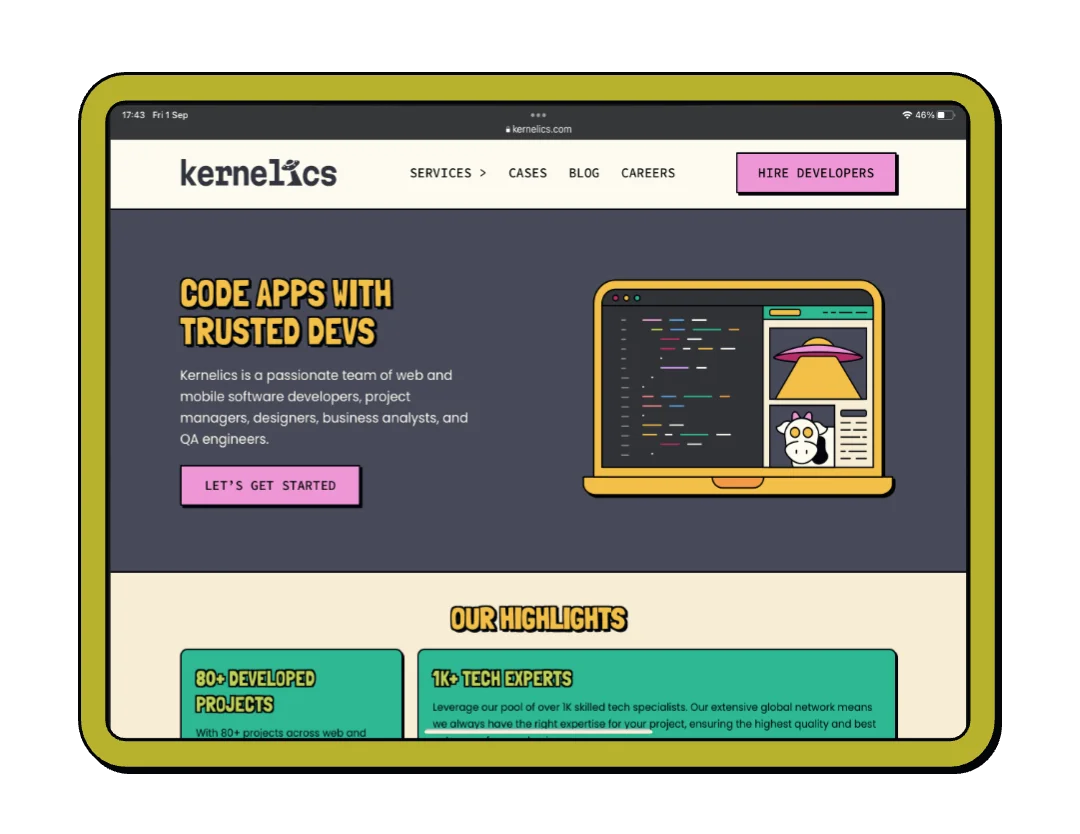1080x834 pixels.
Task: Click the kernelics logo
Action: (x=258, y=173)
